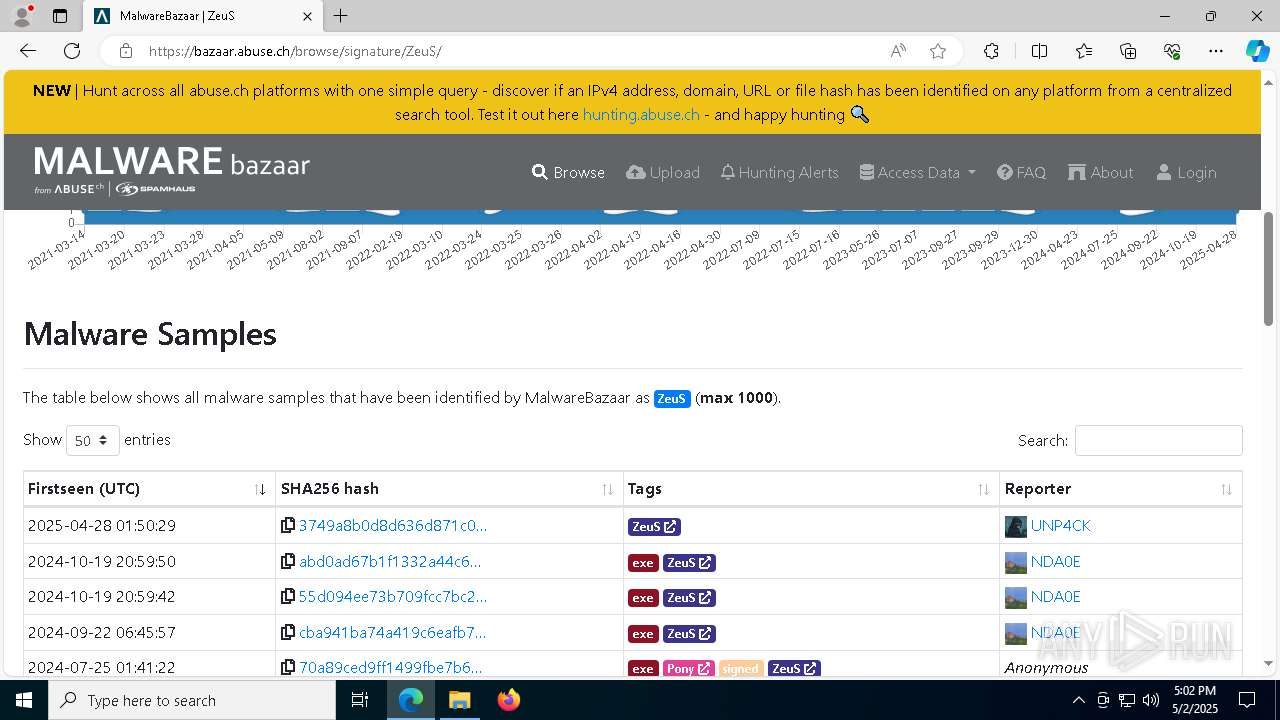Open the tab actions menu icon

pyautogui.click(x=60, y=16)
